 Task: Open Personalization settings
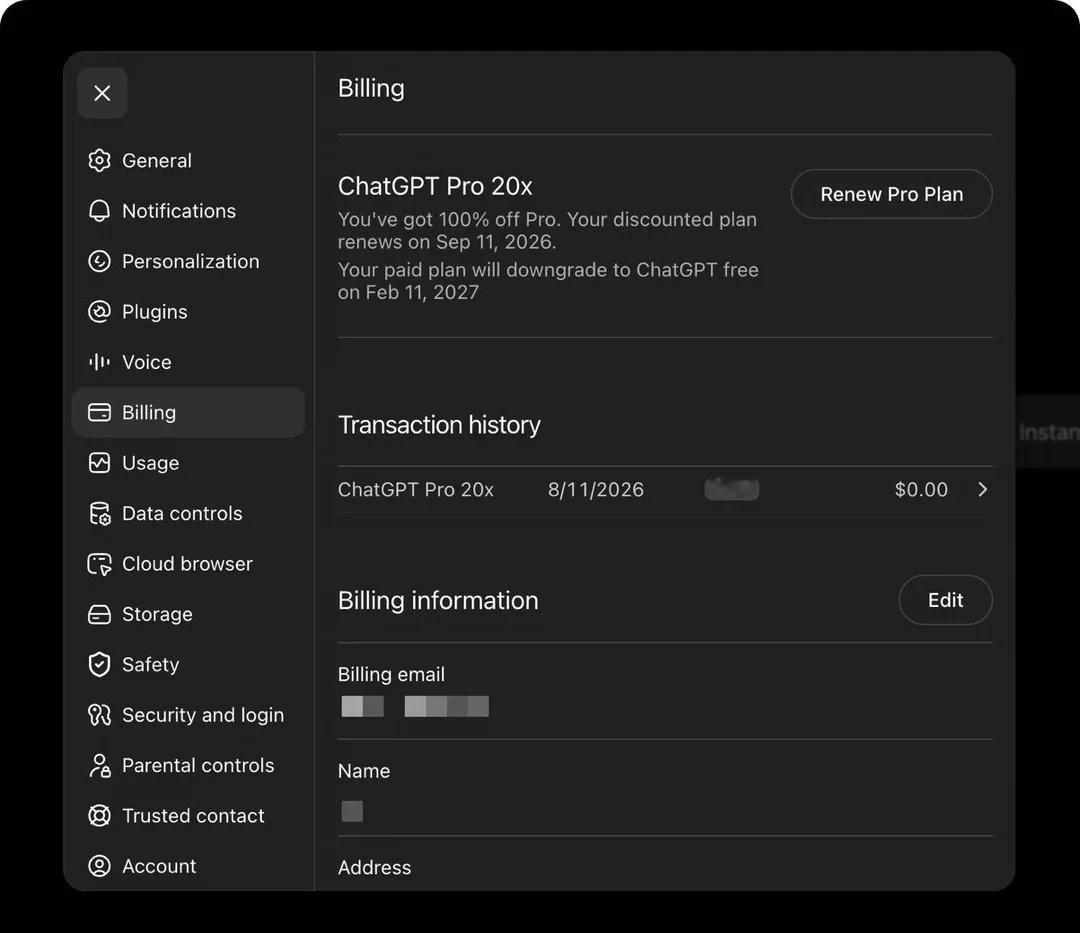point(188,261)
